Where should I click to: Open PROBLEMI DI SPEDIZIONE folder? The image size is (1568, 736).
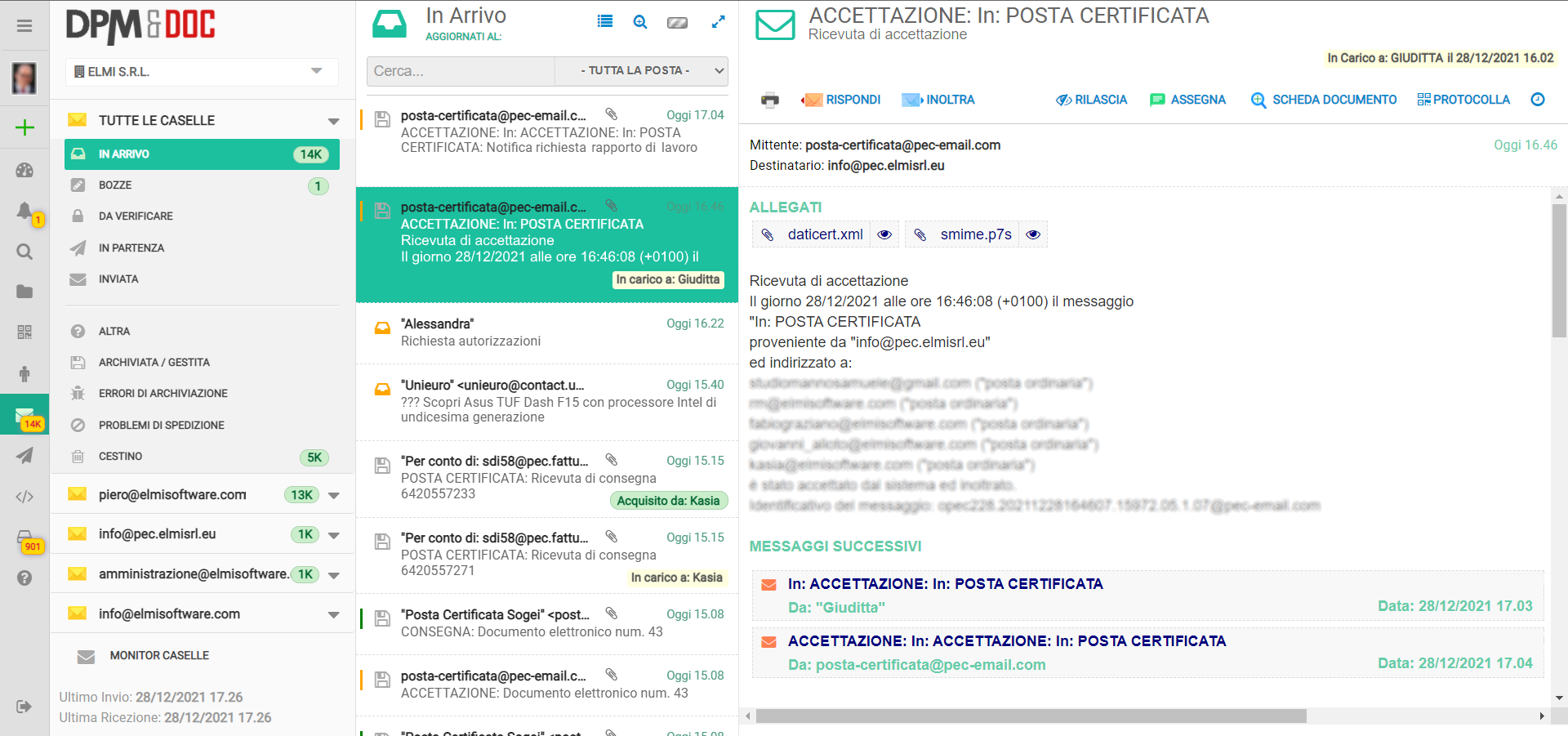202,426
